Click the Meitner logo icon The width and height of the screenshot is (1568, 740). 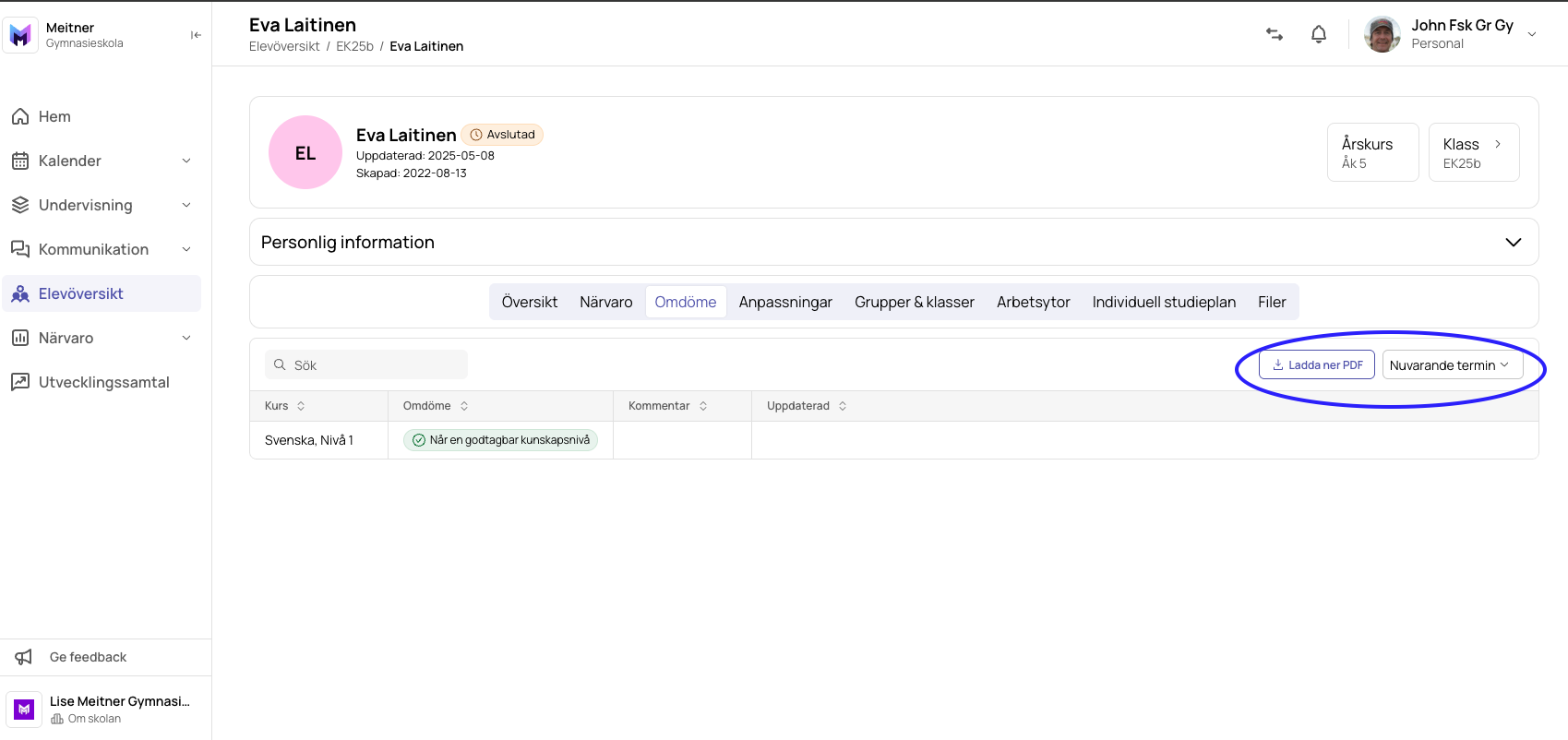tap(20, 35)
